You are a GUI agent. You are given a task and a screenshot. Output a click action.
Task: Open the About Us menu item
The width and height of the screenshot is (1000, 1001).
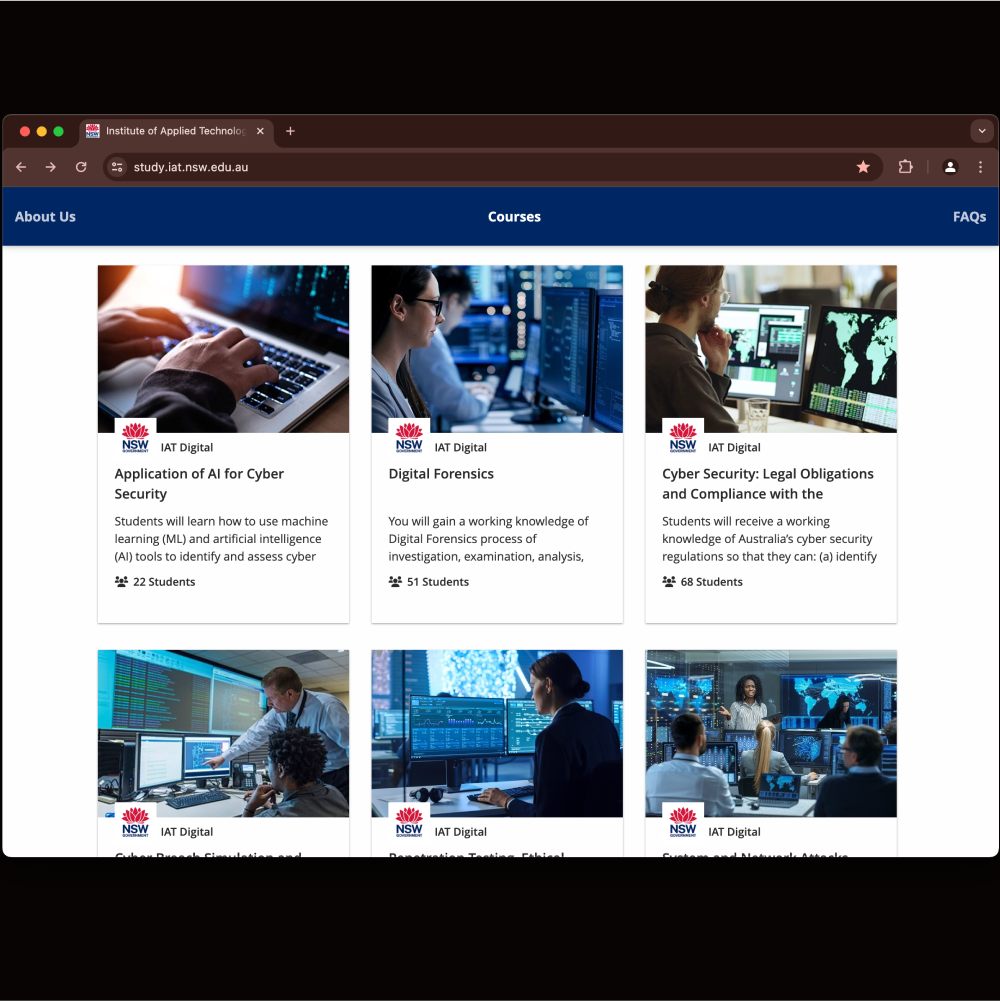click(45, 217)
